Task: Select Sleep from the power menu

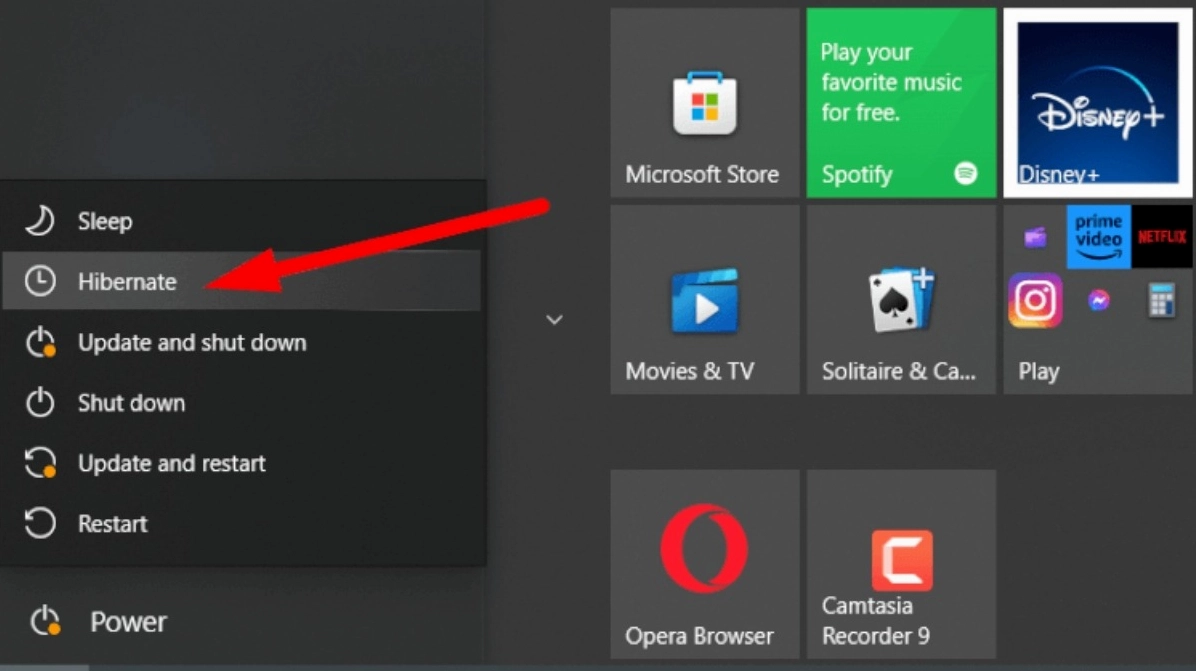Action: click(x=105, y=221)
